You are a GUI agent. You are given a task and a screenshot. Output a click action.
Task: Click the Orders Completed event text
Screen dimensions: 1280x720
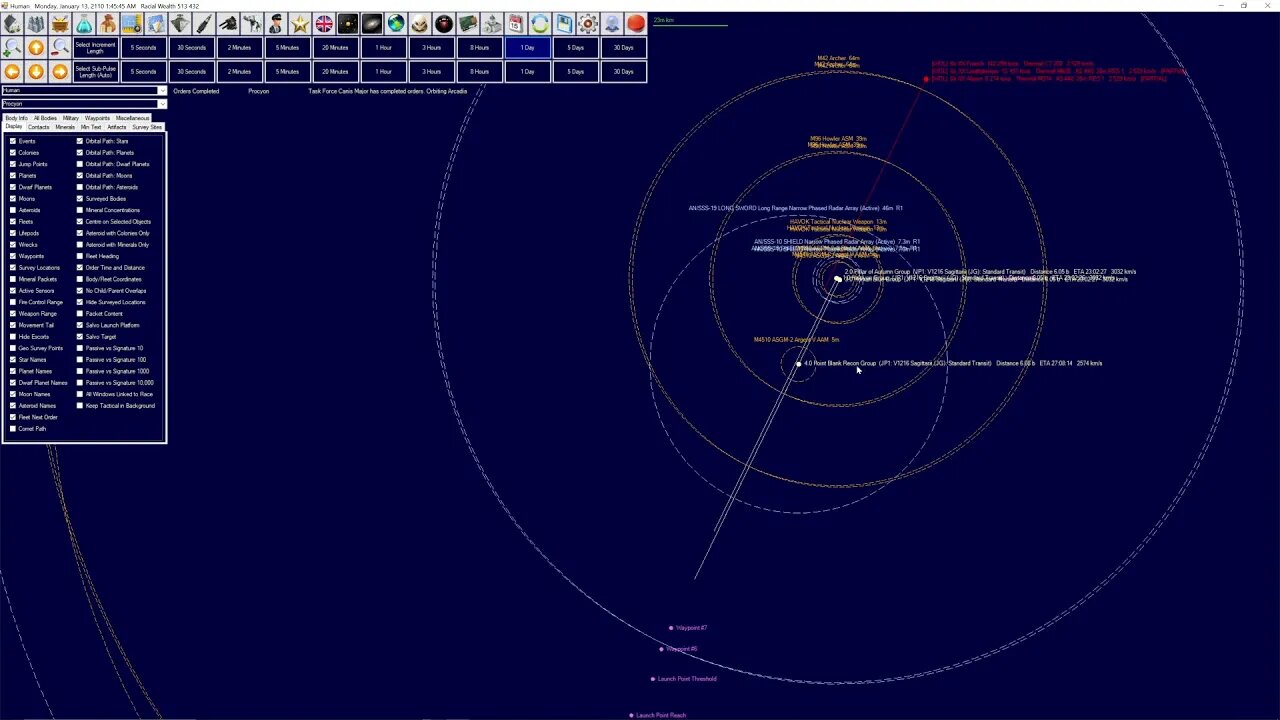pos(196,91)
